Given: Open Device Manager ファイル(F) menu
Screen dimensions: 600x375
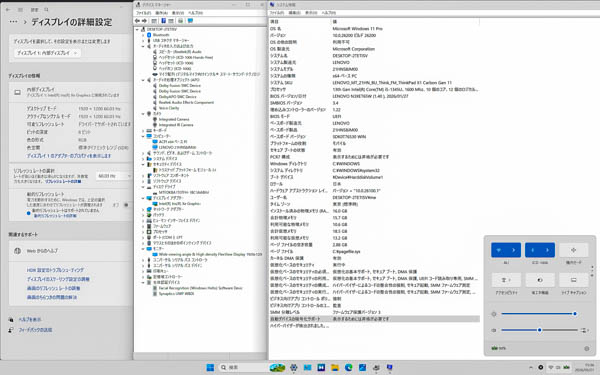Looking at the screenshot, I should pos(143,13).
